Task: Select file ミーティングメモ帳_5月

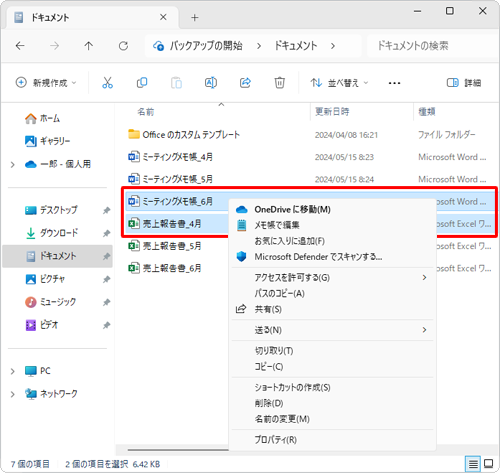Action: [x=170, y=179]
